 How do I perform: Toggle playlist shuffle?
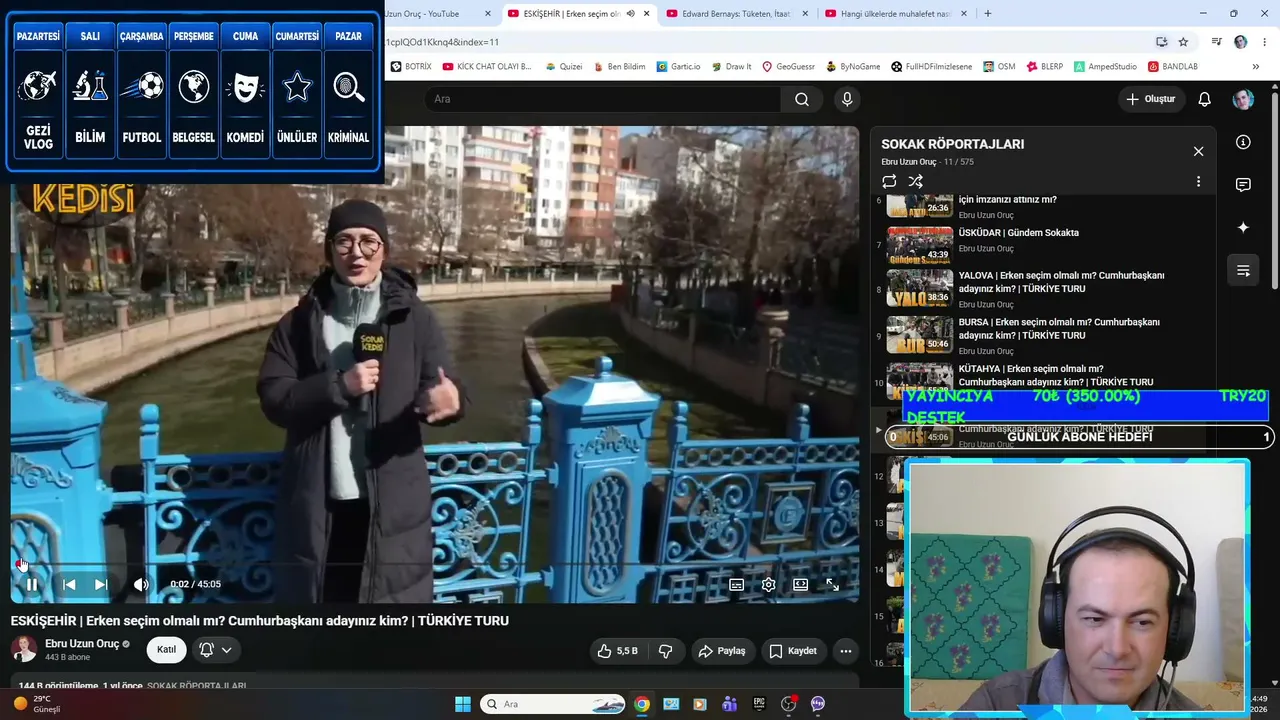[x=916, y=182]
